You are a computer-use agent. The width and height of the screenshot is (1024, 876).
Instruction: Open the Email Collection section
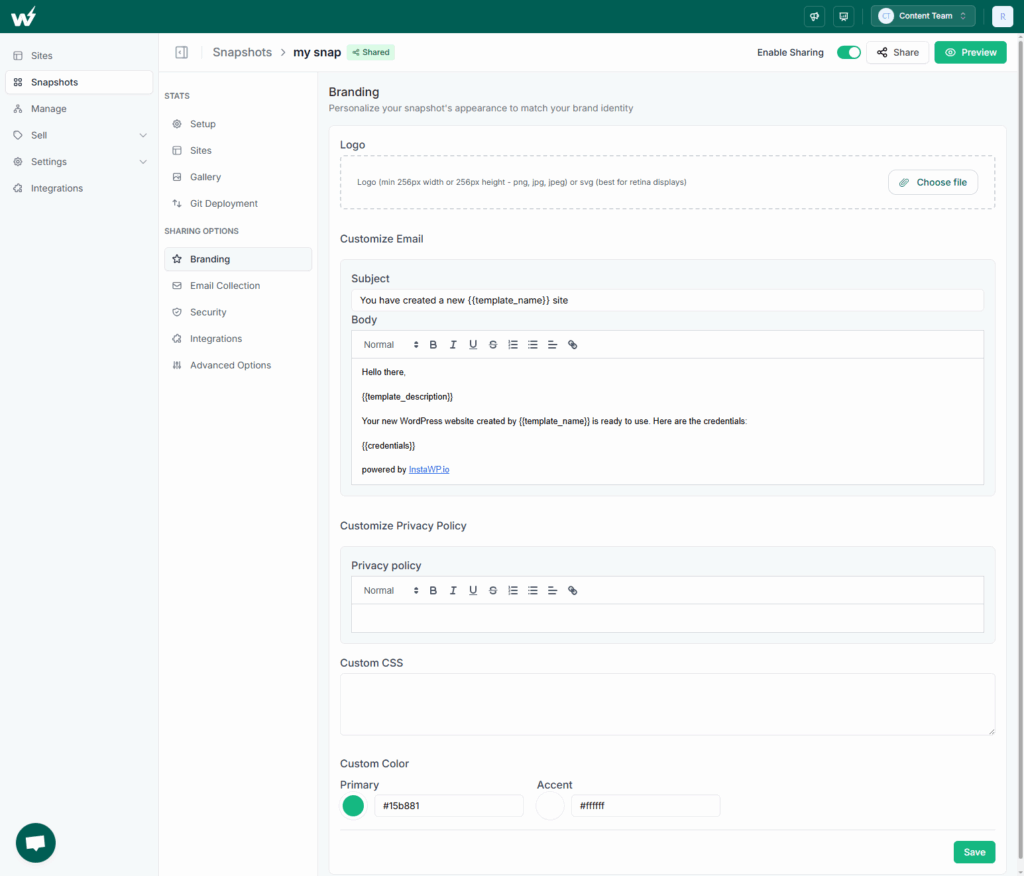(238, 285)
